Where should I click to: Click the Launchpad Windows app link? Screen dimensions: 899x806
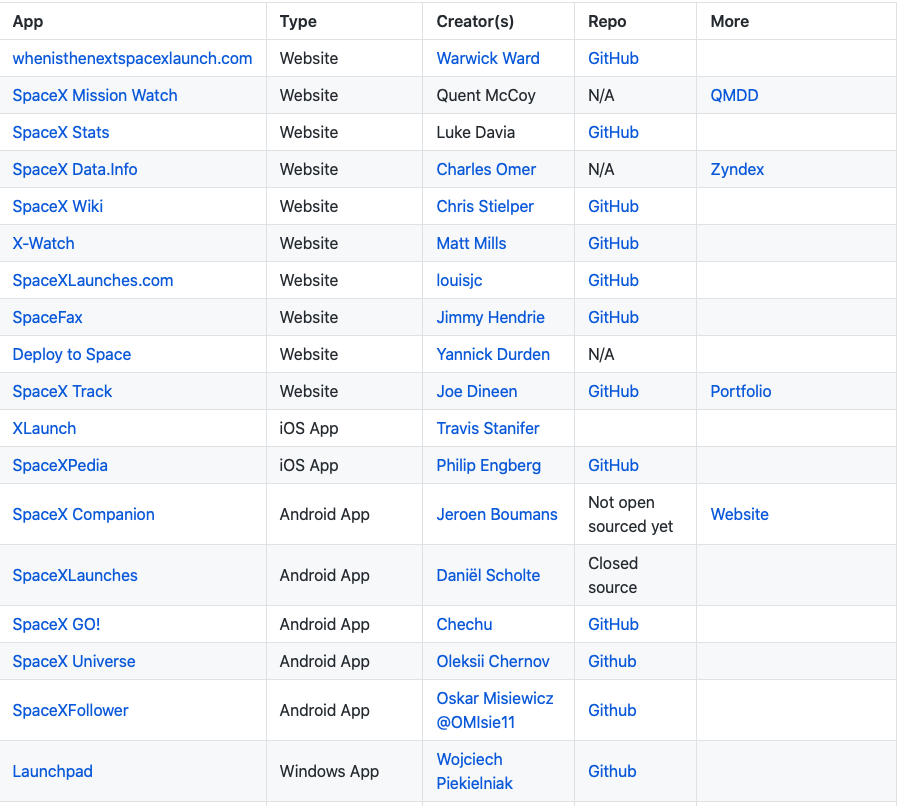[52, 771]
